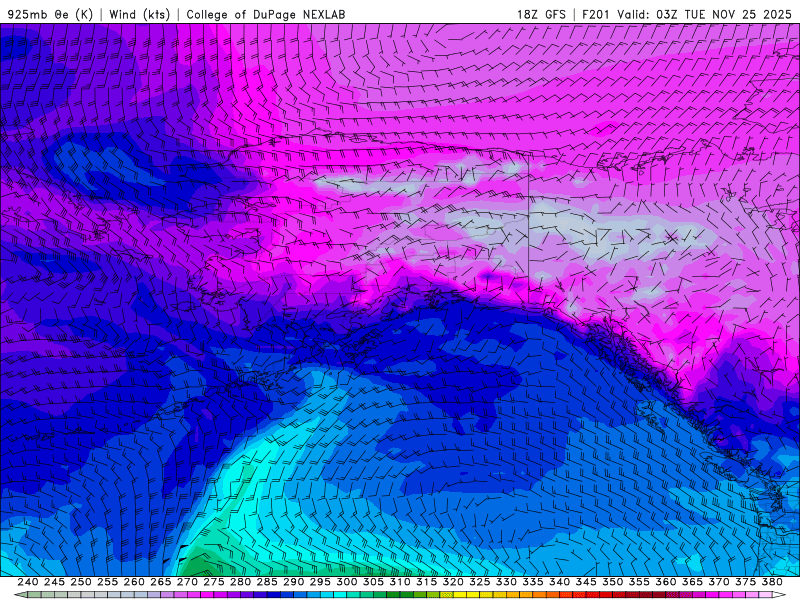
Task: Click 'College of DuPage NEXLAB' header text
Action: 266,14
